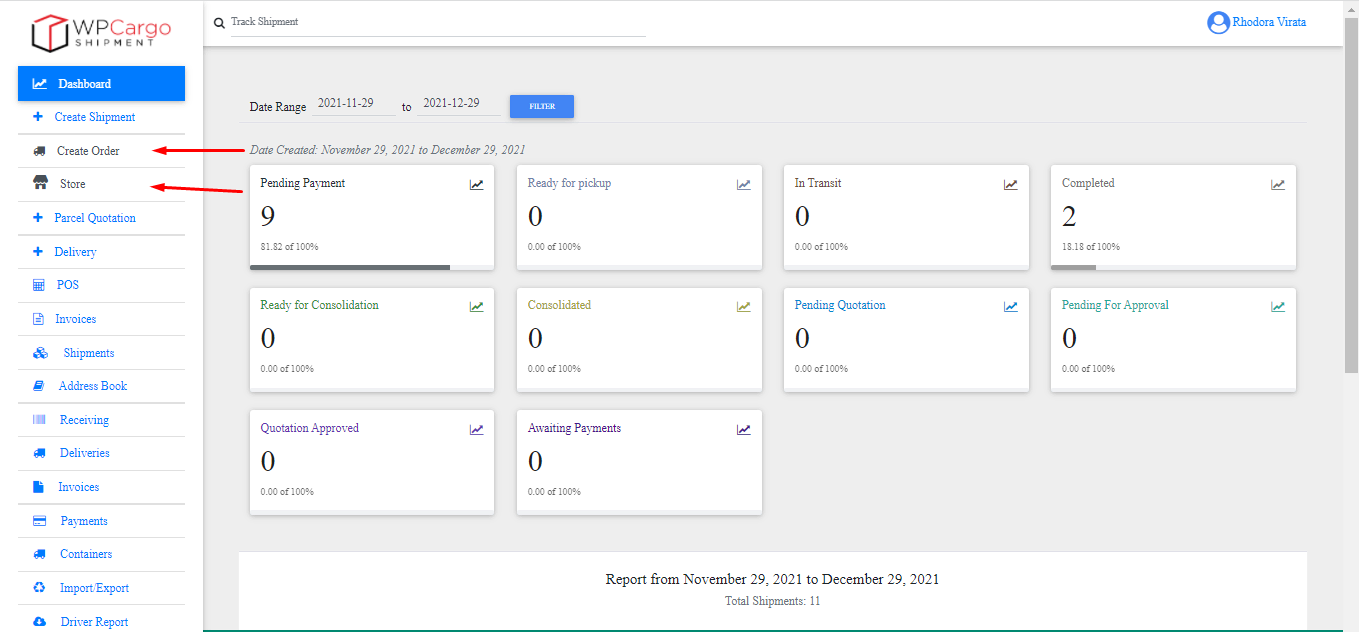Open Parcel Quotation page
Screen dimensions: 1359x632
coord(94,218)
